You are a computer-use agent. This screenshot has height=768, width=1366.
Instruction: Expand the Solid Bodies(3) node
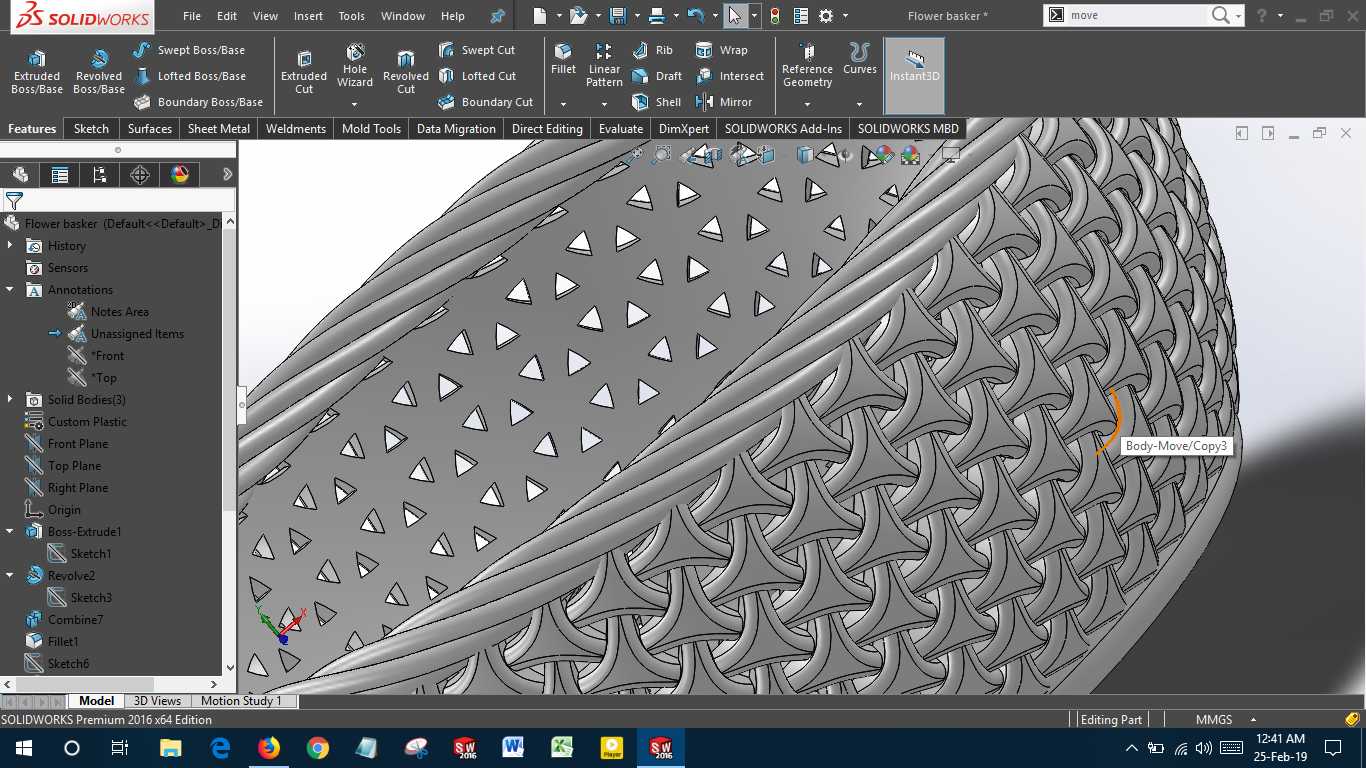[x=10, y=399]
